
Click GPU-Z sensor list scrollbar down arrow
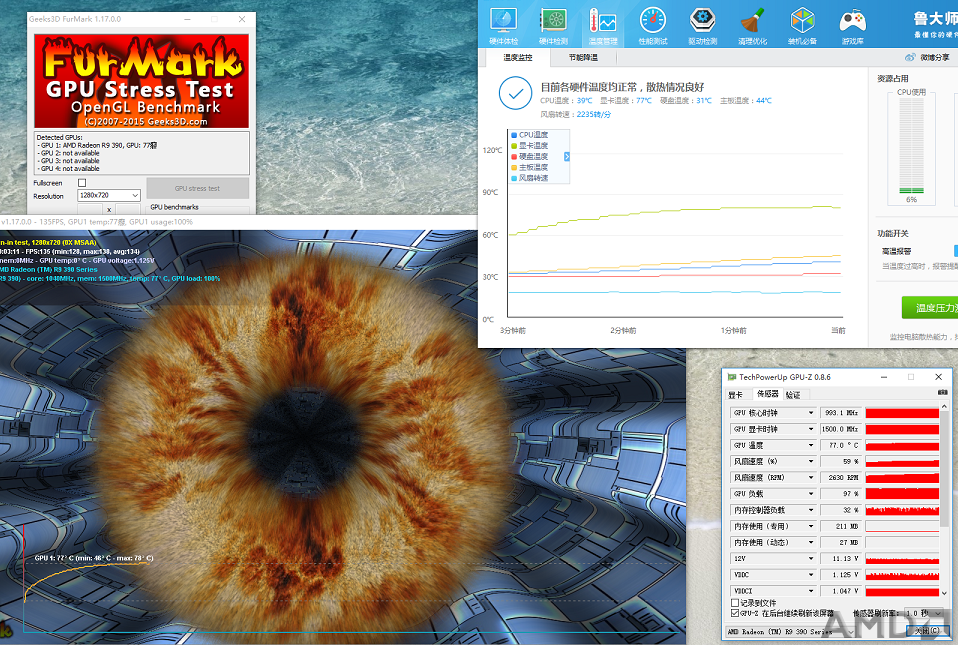point(944,593)
